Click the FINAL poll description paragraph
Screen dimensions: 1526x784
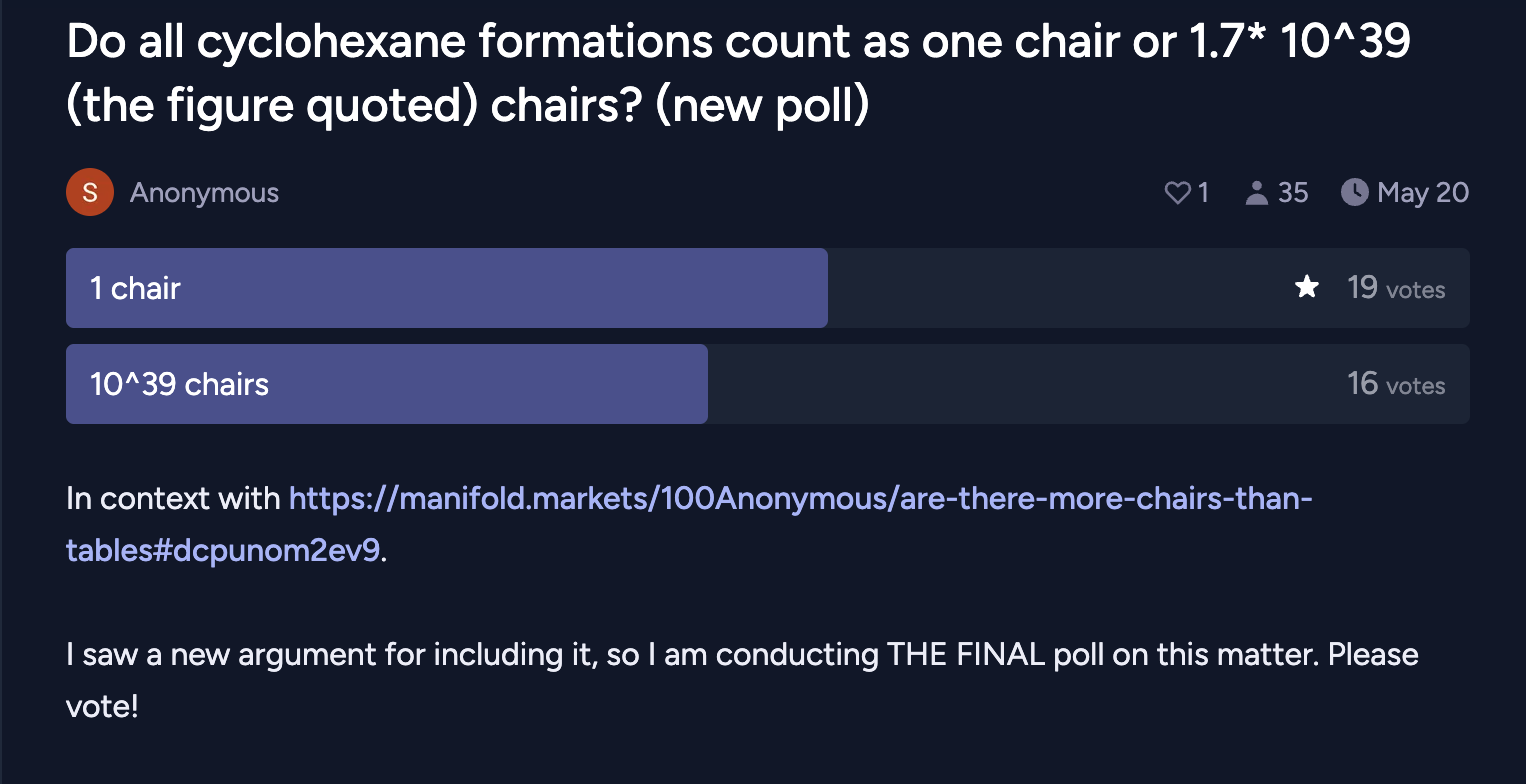pyautogui.click(x=742, y=680)
